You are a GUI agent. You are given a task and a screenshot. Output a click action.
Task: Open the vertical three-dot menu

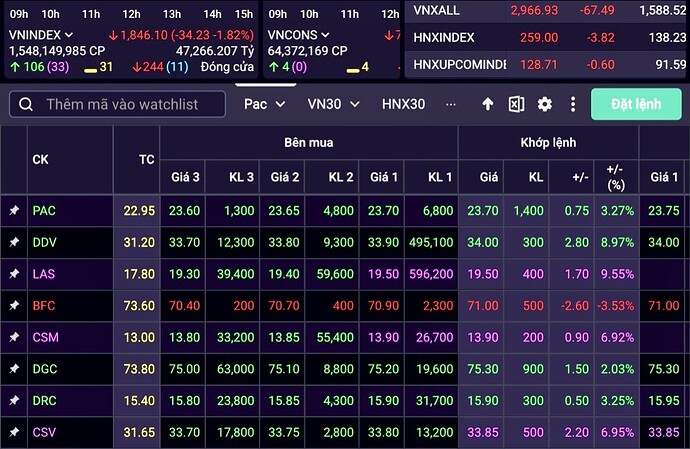[x=573, y=104]
